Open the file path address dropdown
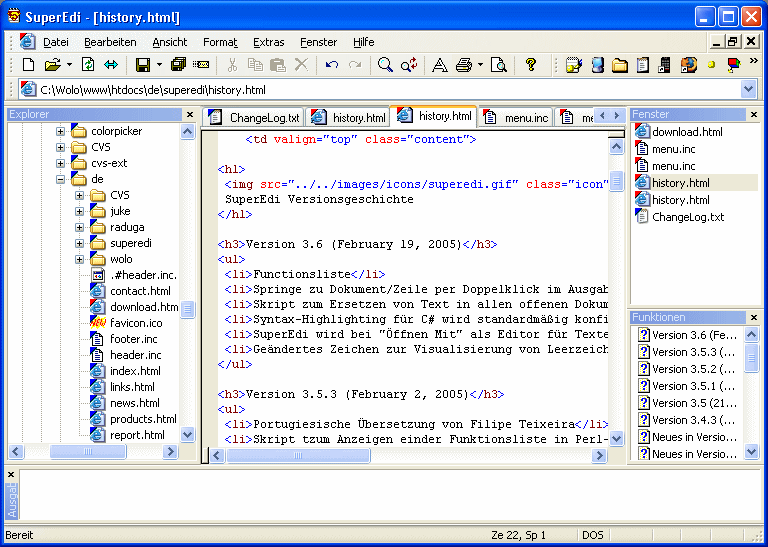 [x=748, y=90]
